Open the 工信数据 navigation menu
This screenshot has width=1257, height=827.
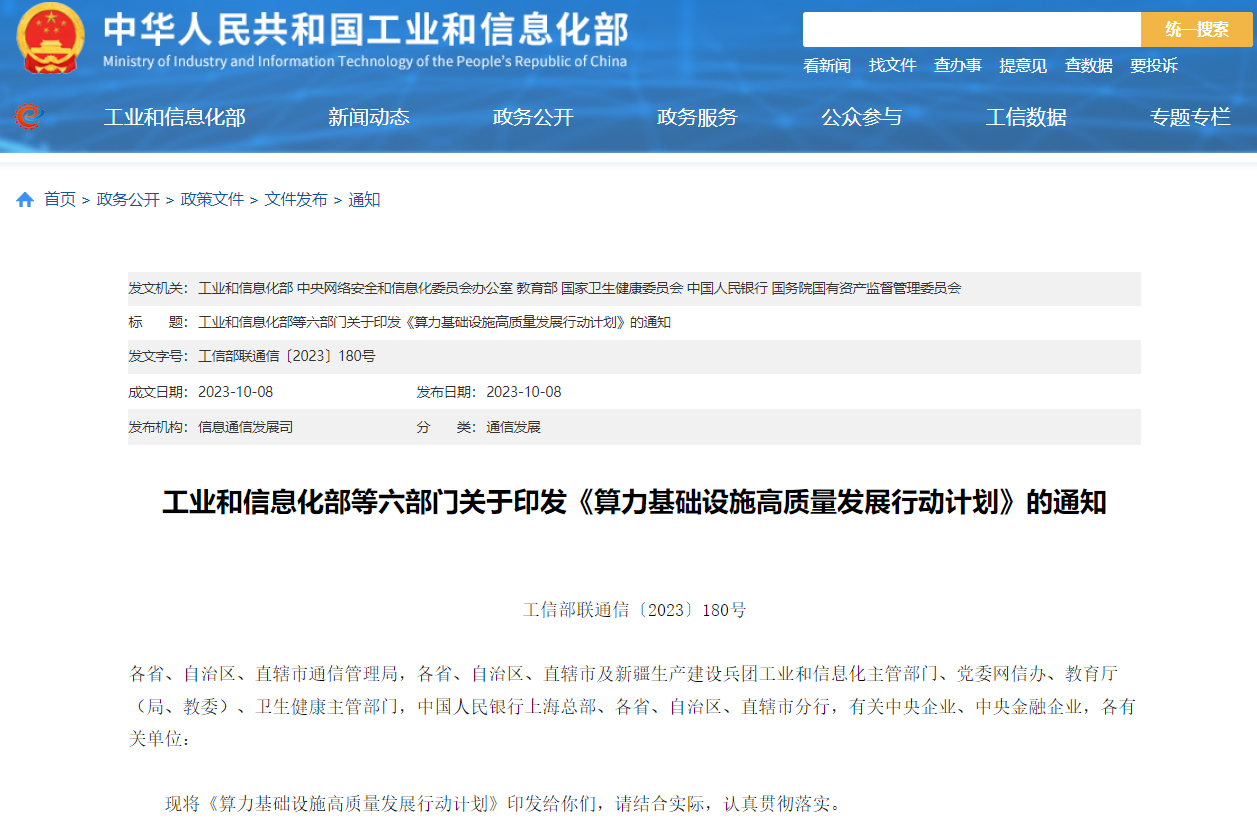(1024, 117)
